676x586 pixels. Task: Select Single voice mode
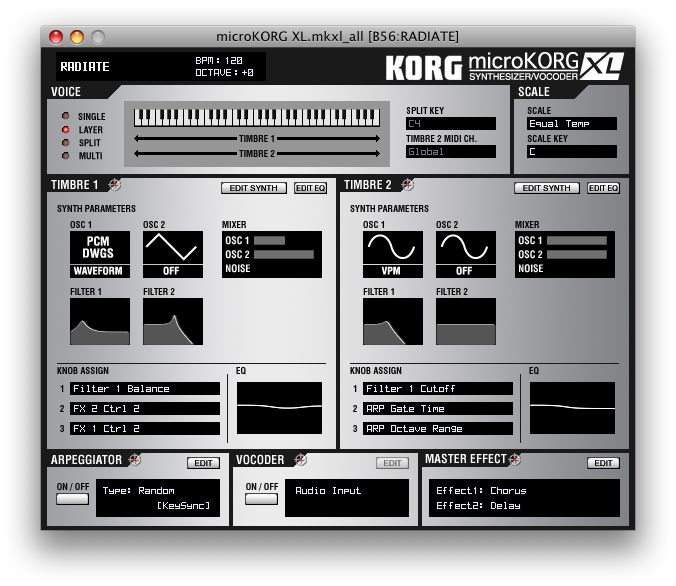pos(66,116)
